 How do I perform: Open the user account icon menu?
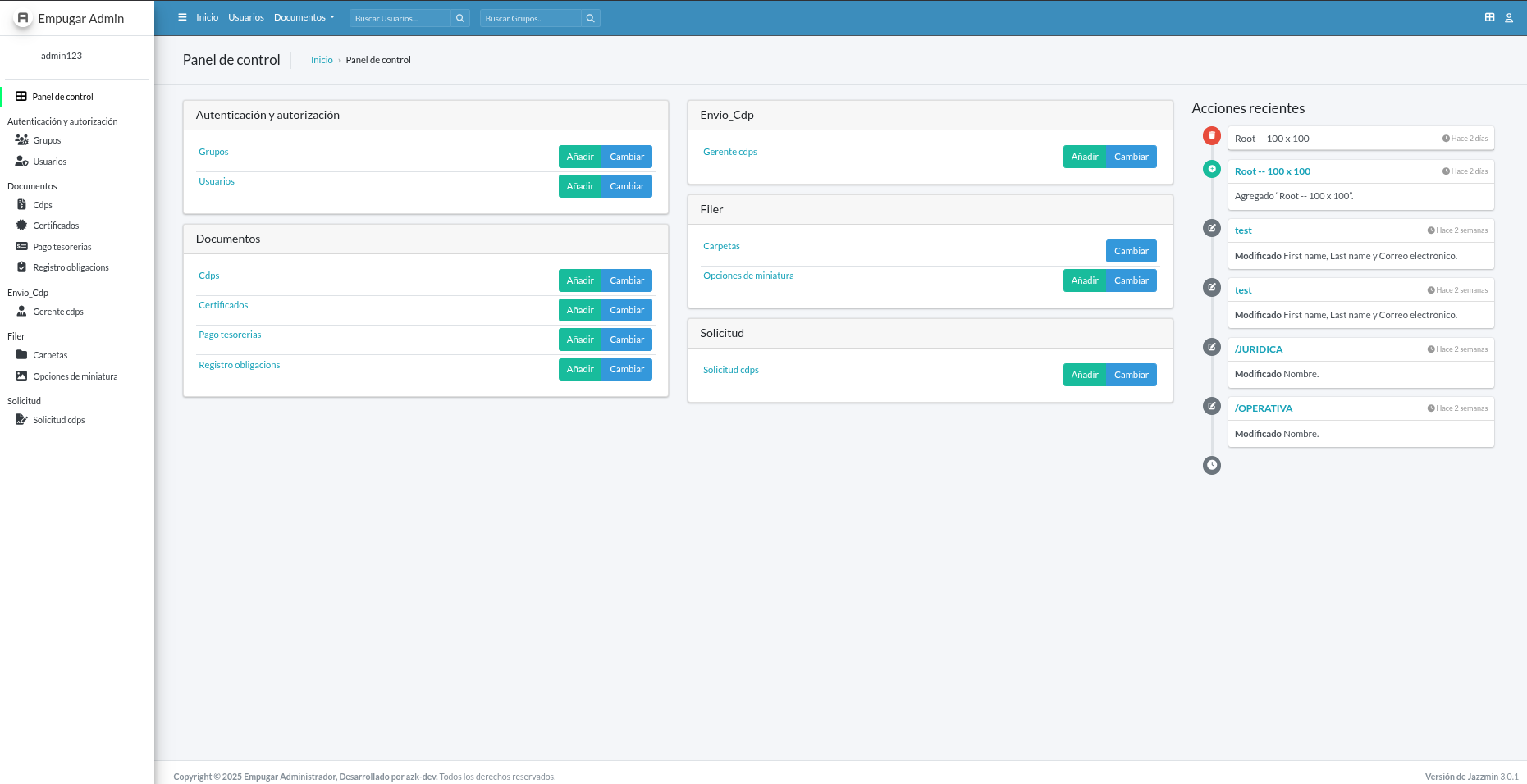pos(1509,18)
